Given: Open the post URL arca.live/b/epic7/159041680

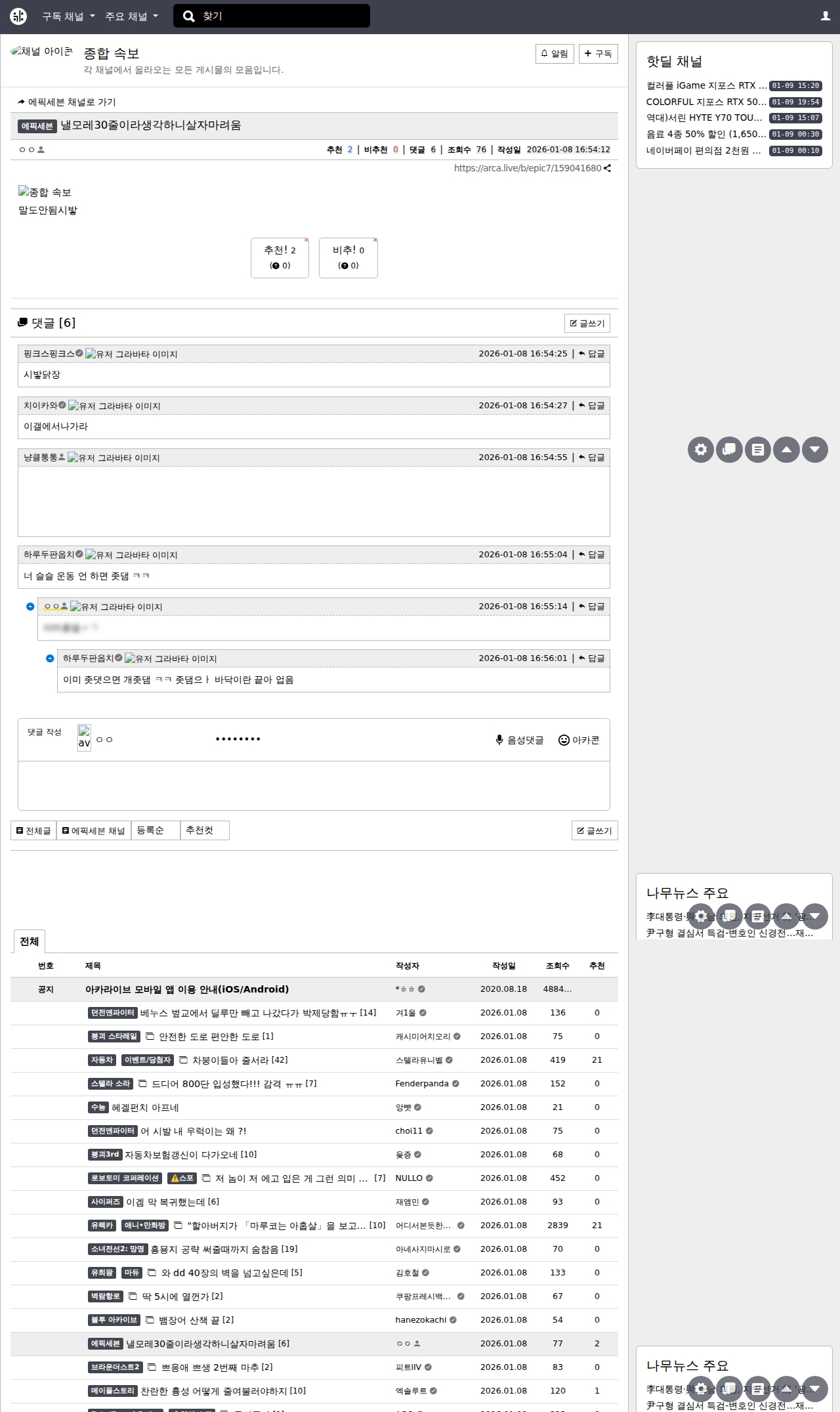Looking at the screenshot, I should 528,168.
